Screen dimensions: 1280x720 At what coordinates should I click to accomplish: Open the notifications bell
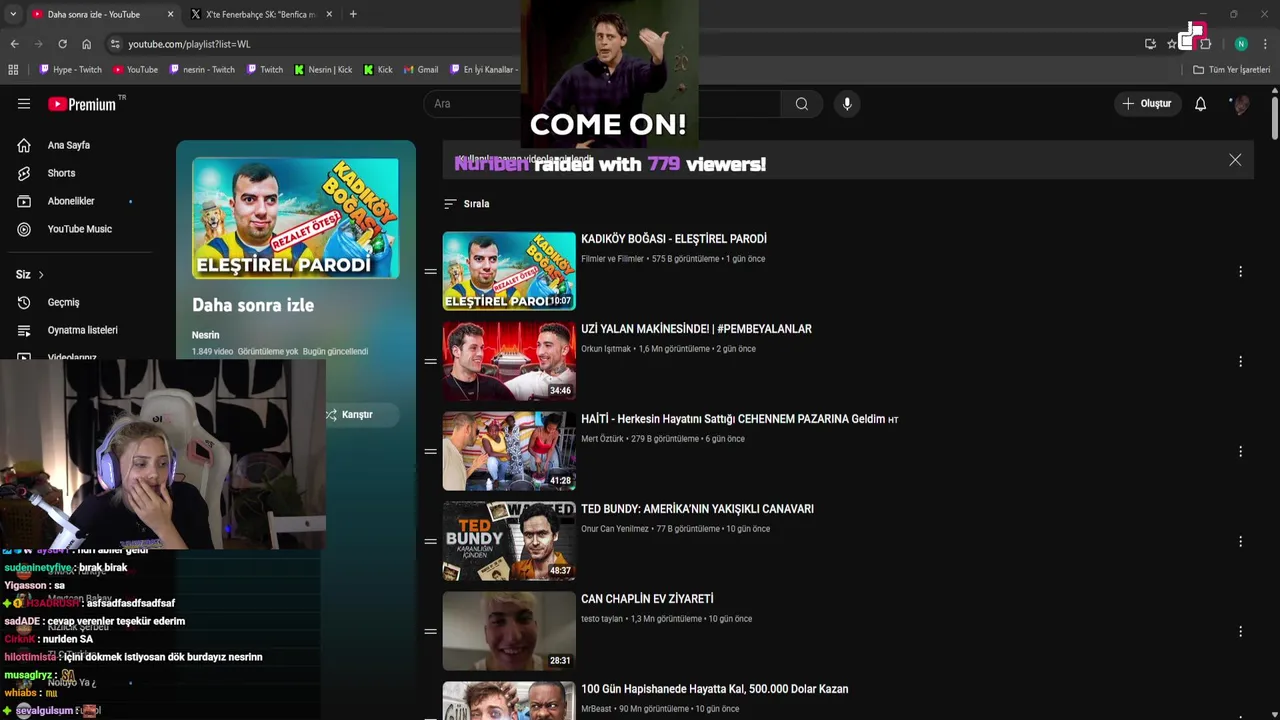click(1201, 104)
